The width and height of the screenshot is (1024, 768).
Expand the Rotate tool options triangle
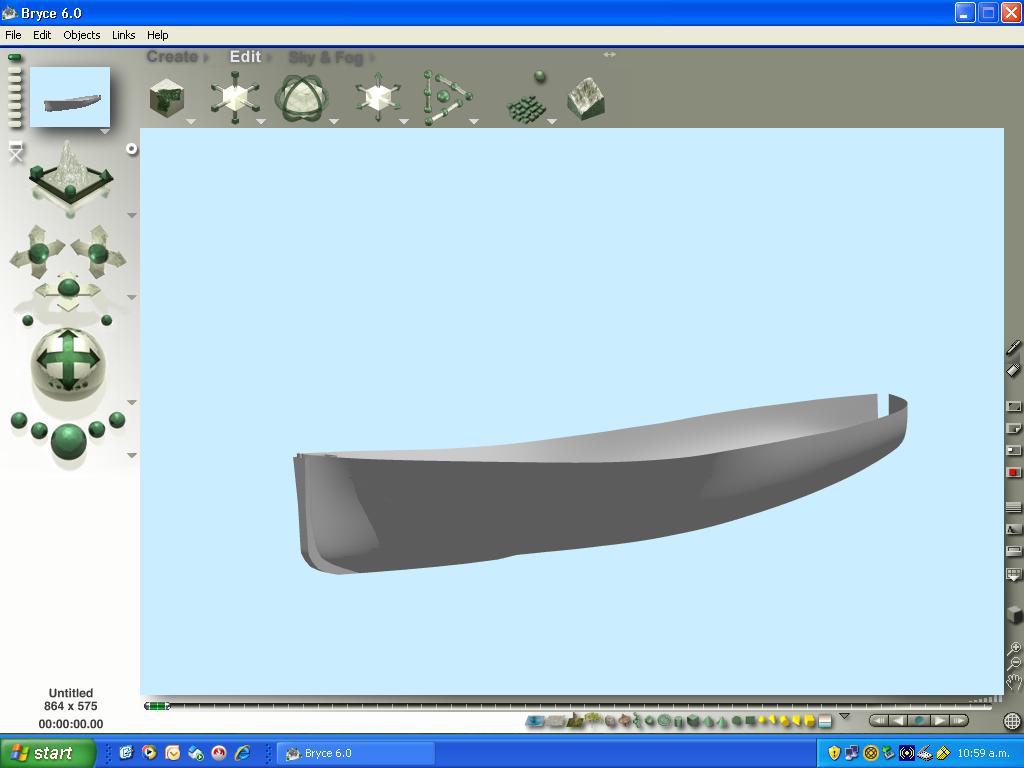click(x=334, y=122)
